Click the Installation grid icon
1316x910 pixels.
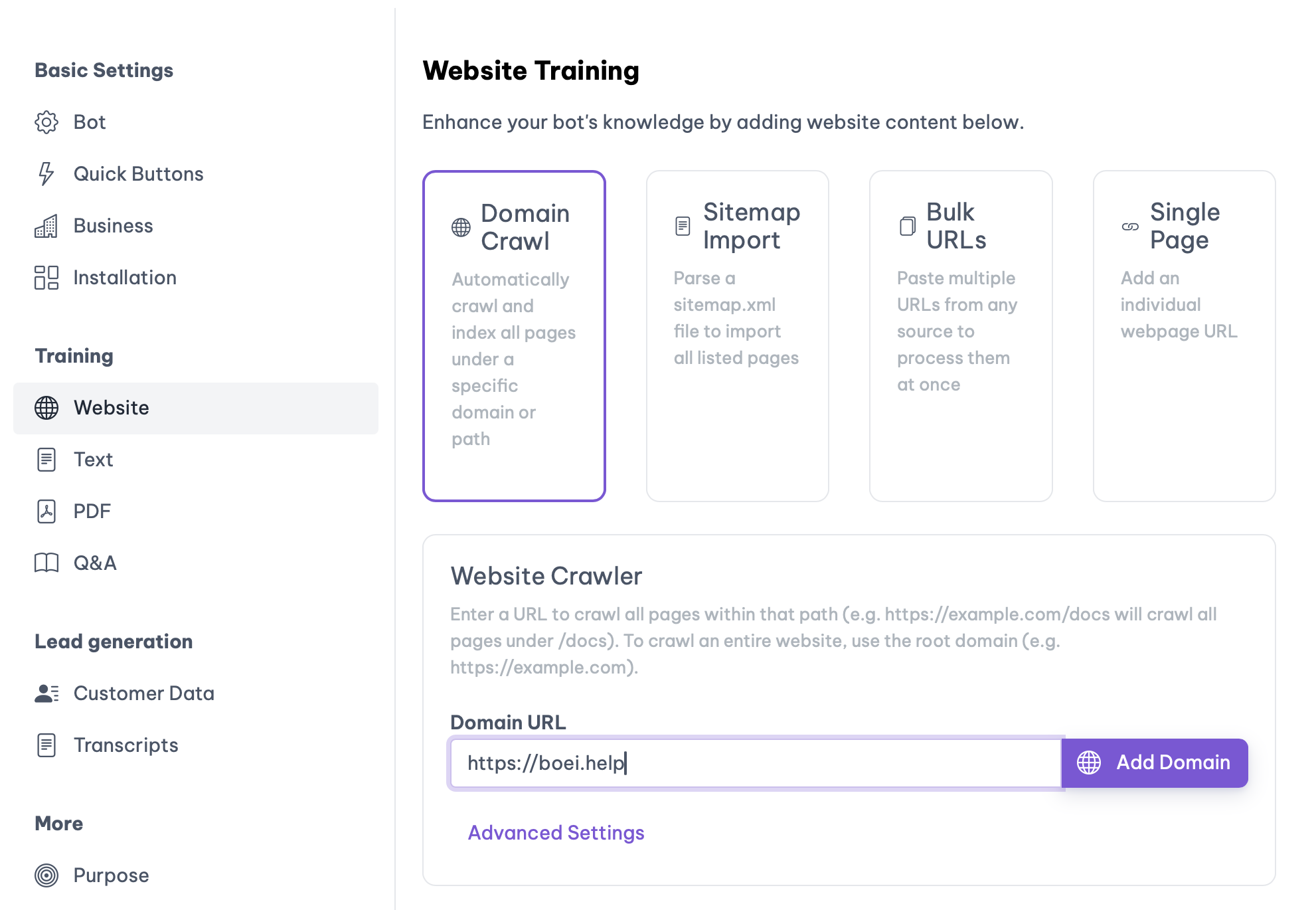coord(46,278)
